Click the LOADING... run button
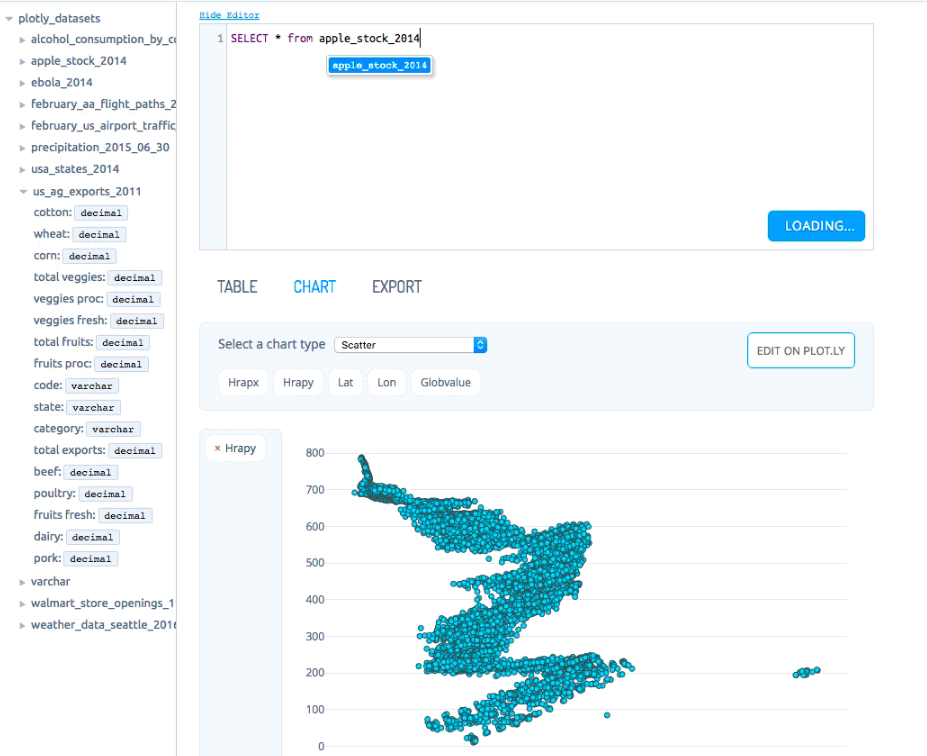Viewport: 927px width, 756px height. point(816,226)
